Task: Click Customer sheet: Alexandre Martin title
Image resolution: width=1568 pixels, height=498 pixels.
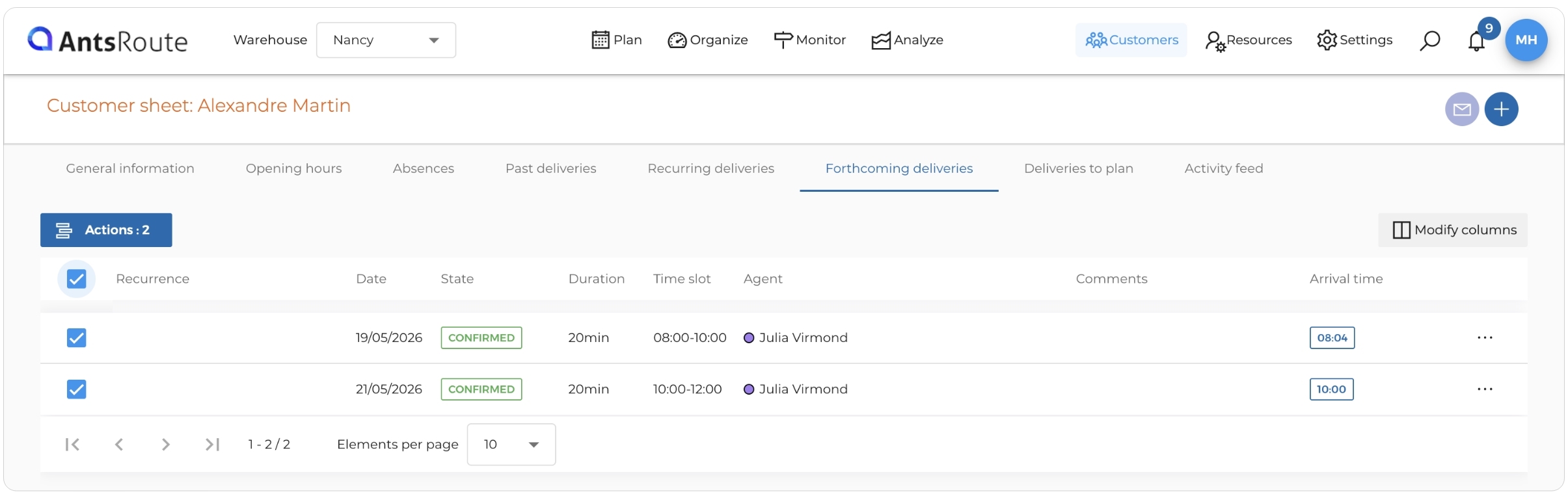Action: coord(198,105)
